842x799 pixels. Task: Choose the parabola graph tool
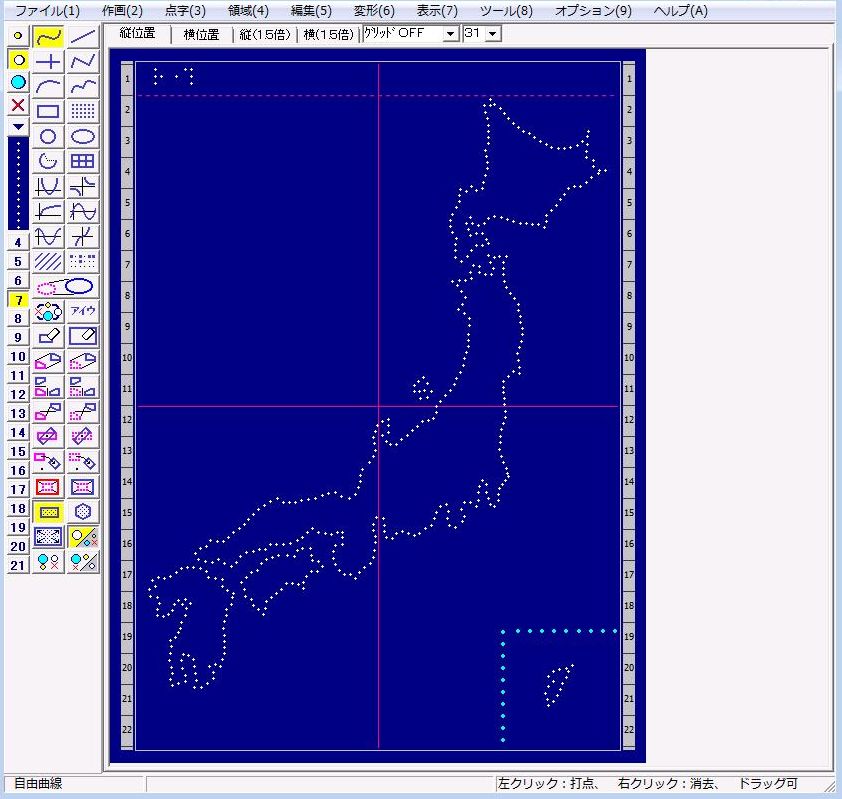48,186
